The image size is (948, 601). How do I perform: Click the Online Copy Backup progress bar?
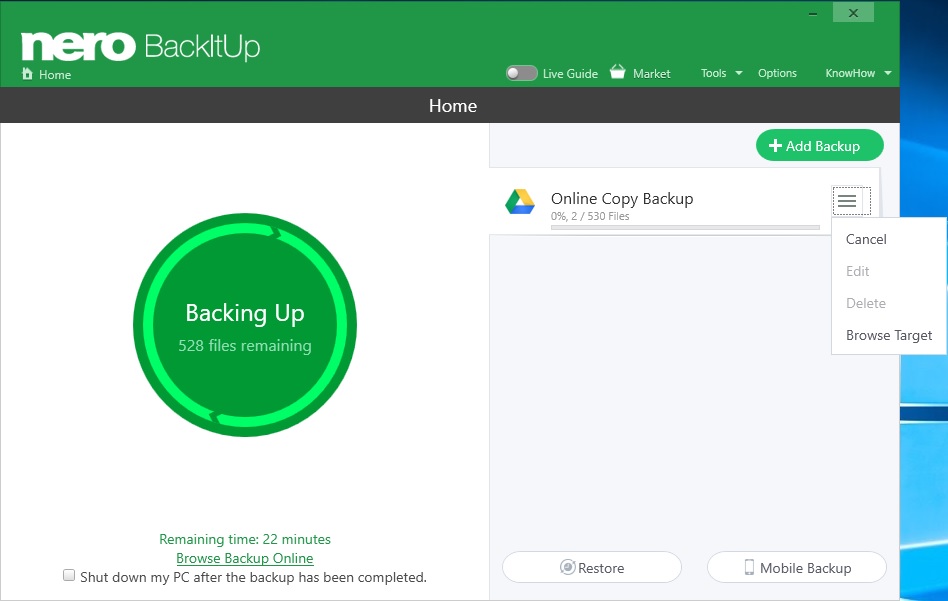(685, 227)
